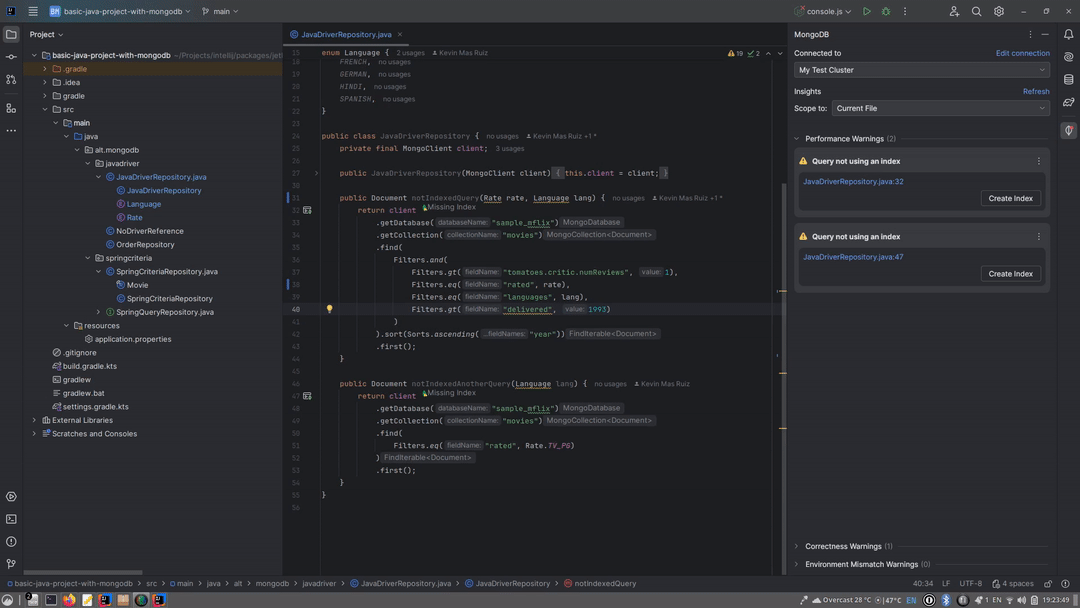The height and width of the screenshot is (608, 1080).
Task: Create Index for line 47 warning
Action: click(x=1010, y=274)
